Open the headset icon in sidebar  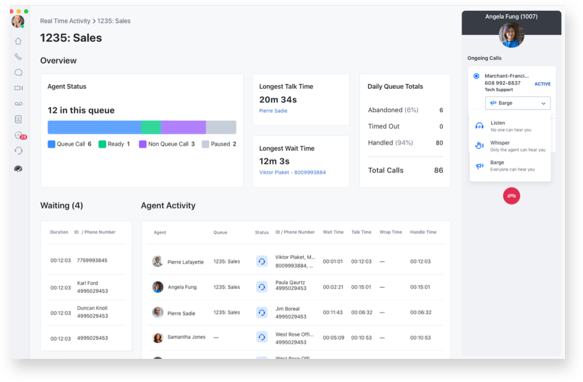pos(18,151)
